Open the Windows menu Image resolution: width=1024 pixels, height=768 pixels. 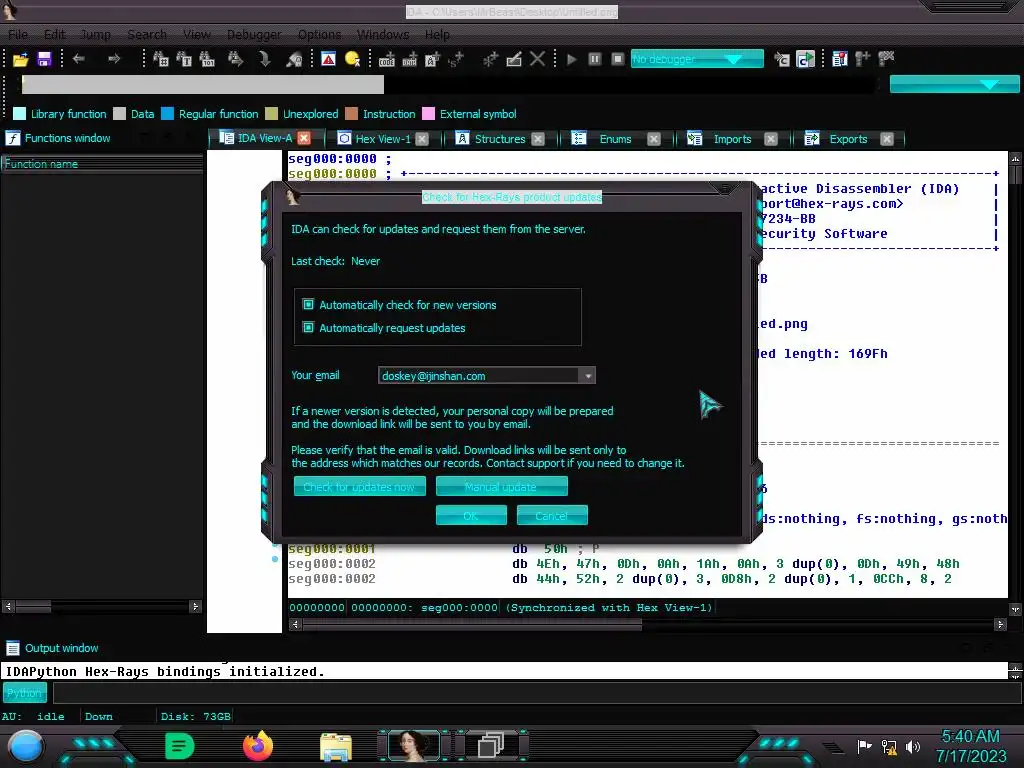[x=383, y=34]
